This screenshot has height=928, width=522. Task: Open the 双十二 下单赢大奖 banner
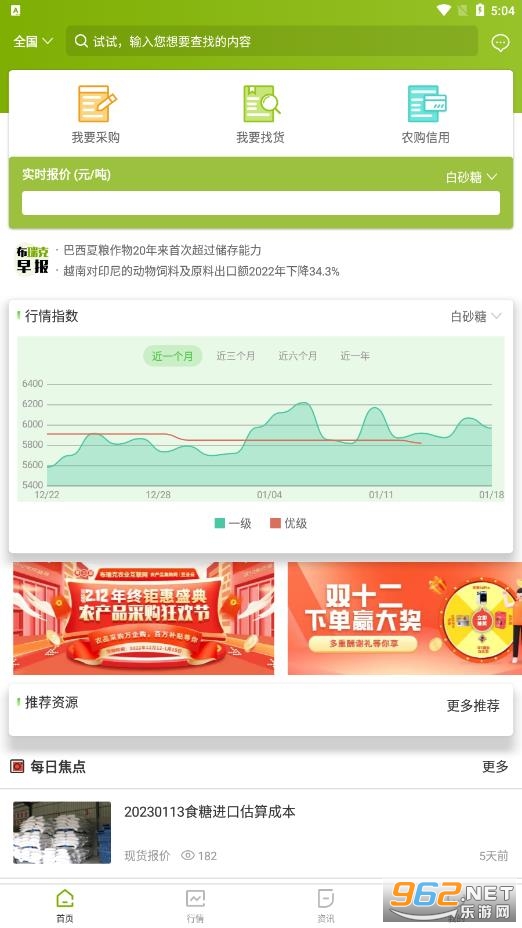pos(405,618)
